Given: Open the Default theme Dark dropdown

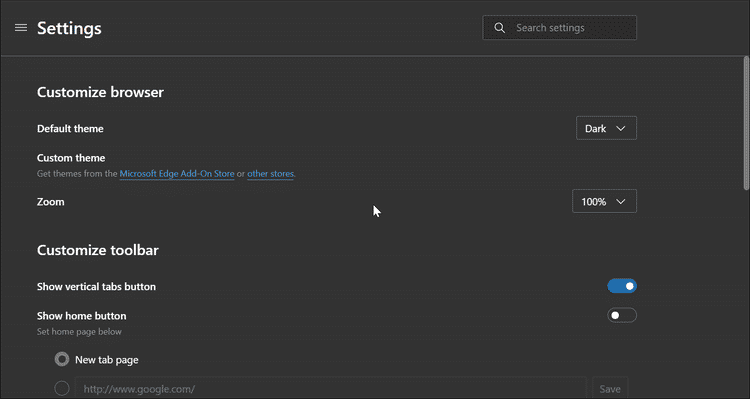Looking at the screenshot, I should pos(606,128).
